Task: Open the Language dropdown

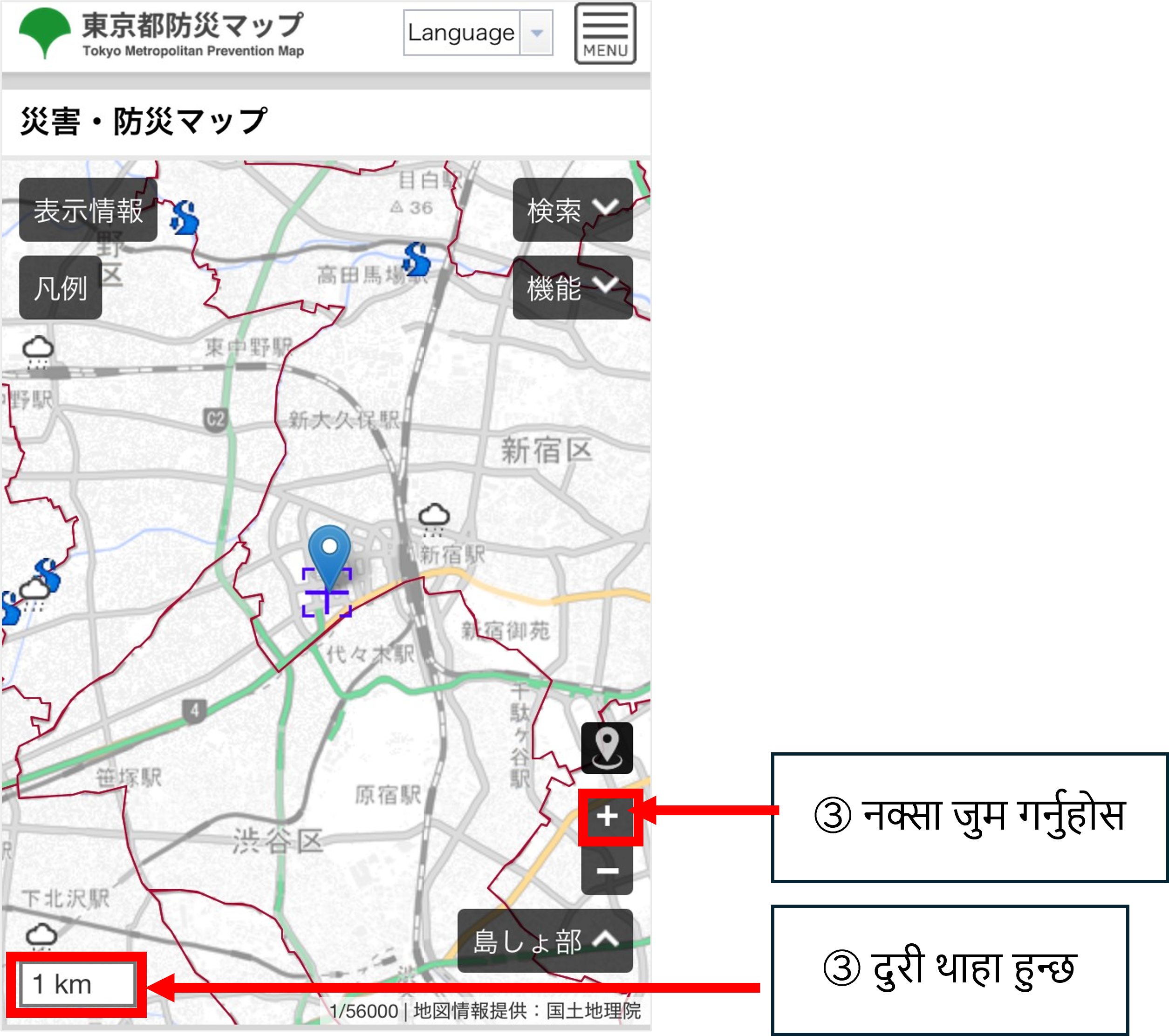Action: (478, 33)
